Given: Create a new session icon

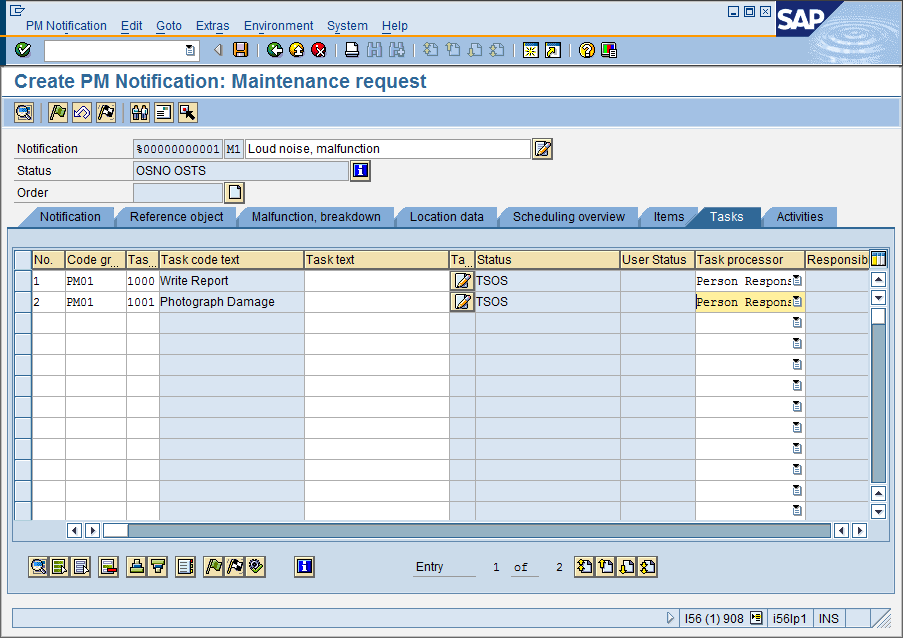Looking at the screenshot, I should 530,50.
